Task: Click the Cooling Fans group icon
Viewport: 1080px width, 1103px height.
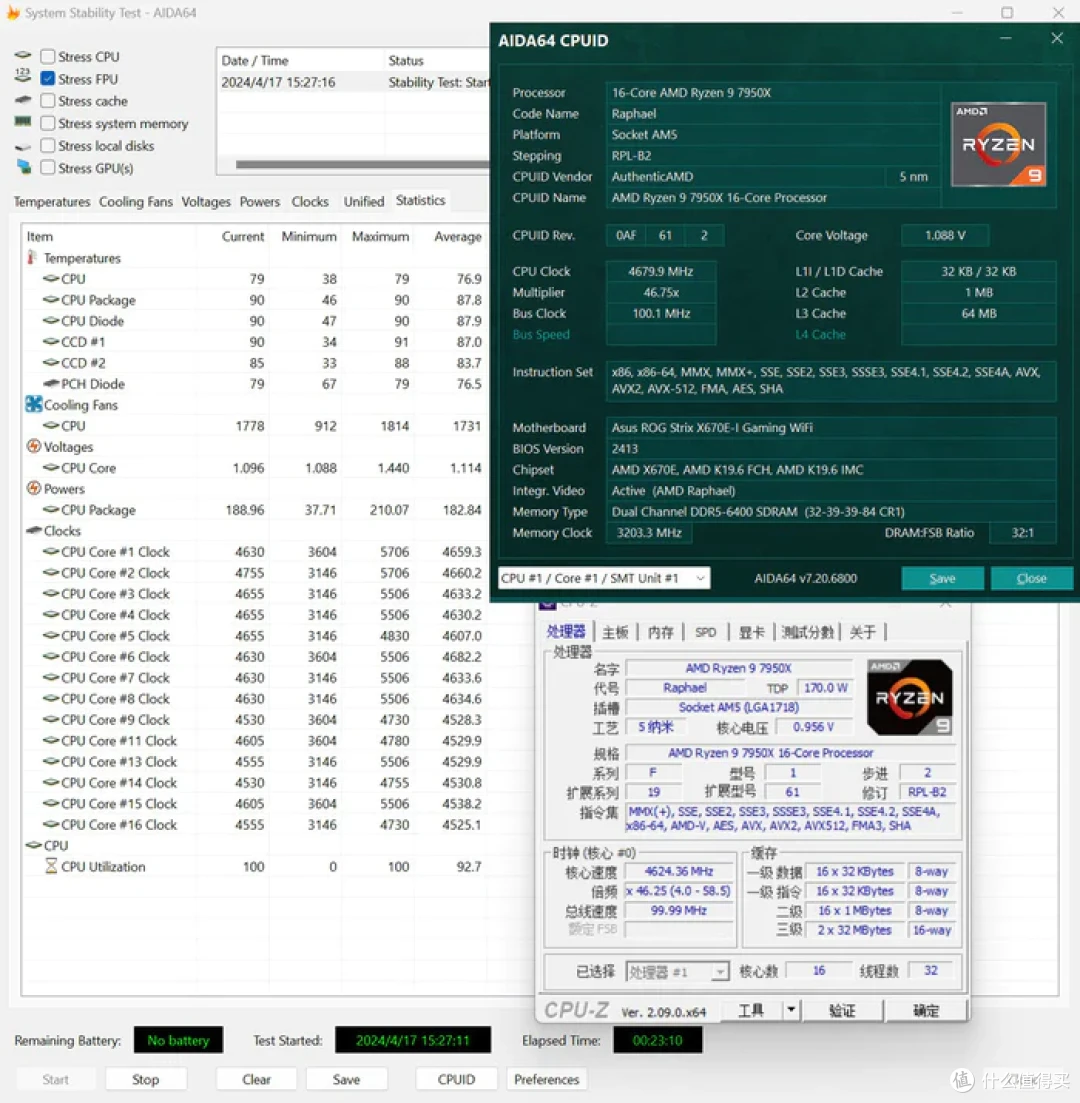Action: click(33, 404)
